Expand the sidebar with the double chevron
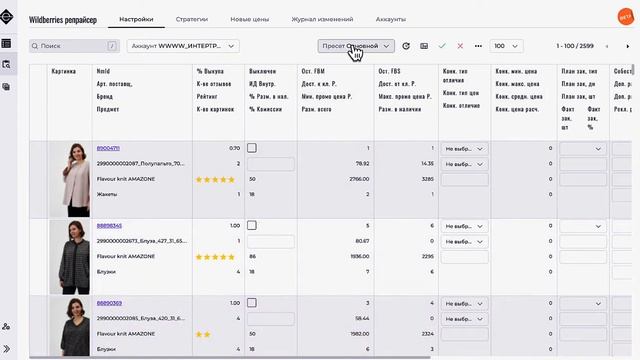Viewport: 640px width, 360px height. tap(7, 349)
